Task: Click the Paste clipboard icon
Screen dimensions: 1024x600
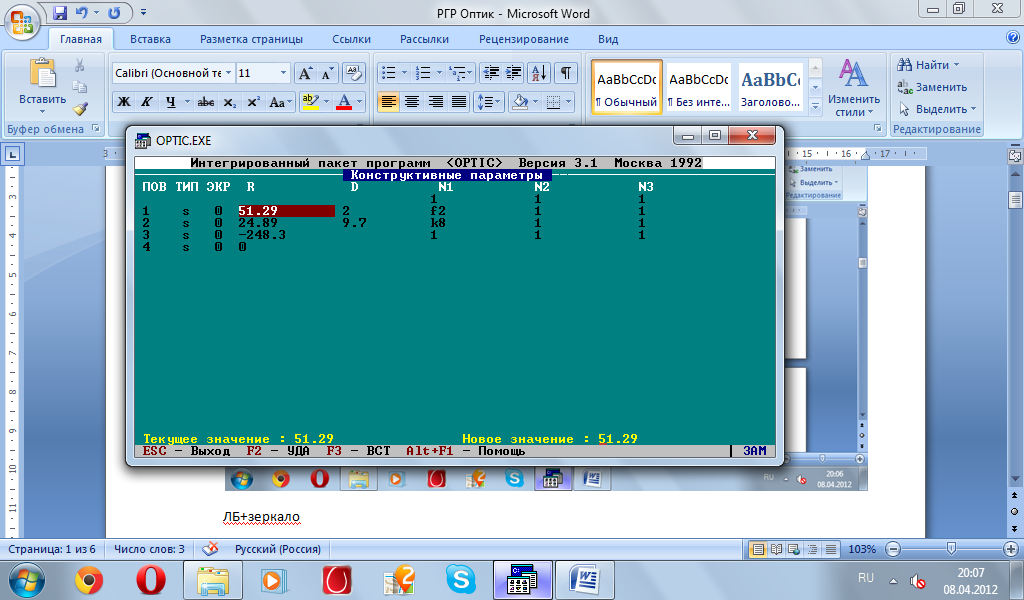Action: point(42,73)
